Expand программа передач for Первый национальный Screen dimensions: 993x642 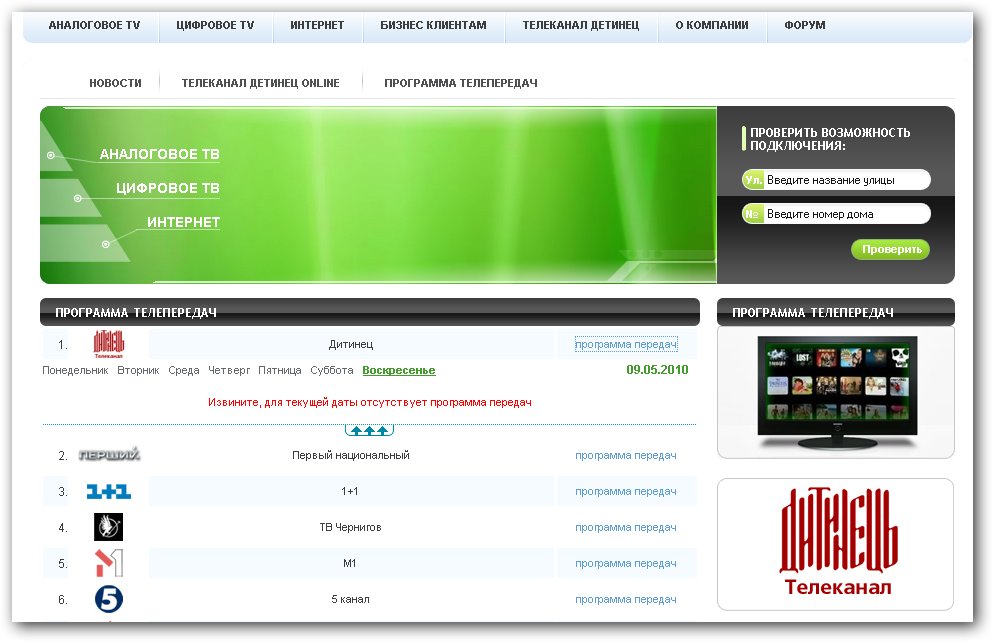point(625,455)
